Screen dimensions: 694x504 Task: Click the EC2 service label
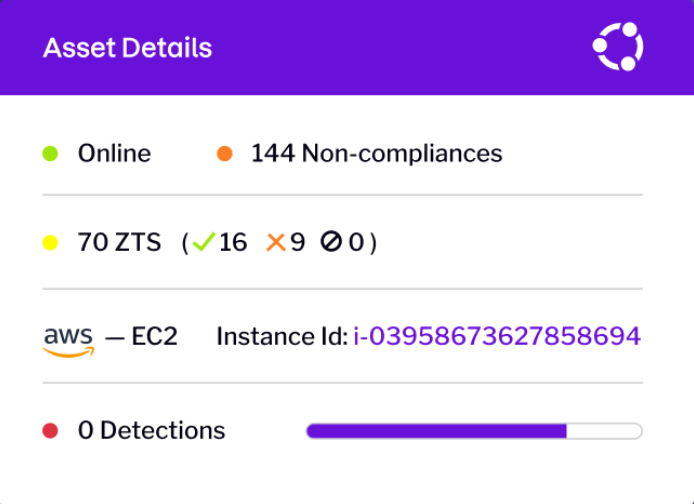coord(154,336)
